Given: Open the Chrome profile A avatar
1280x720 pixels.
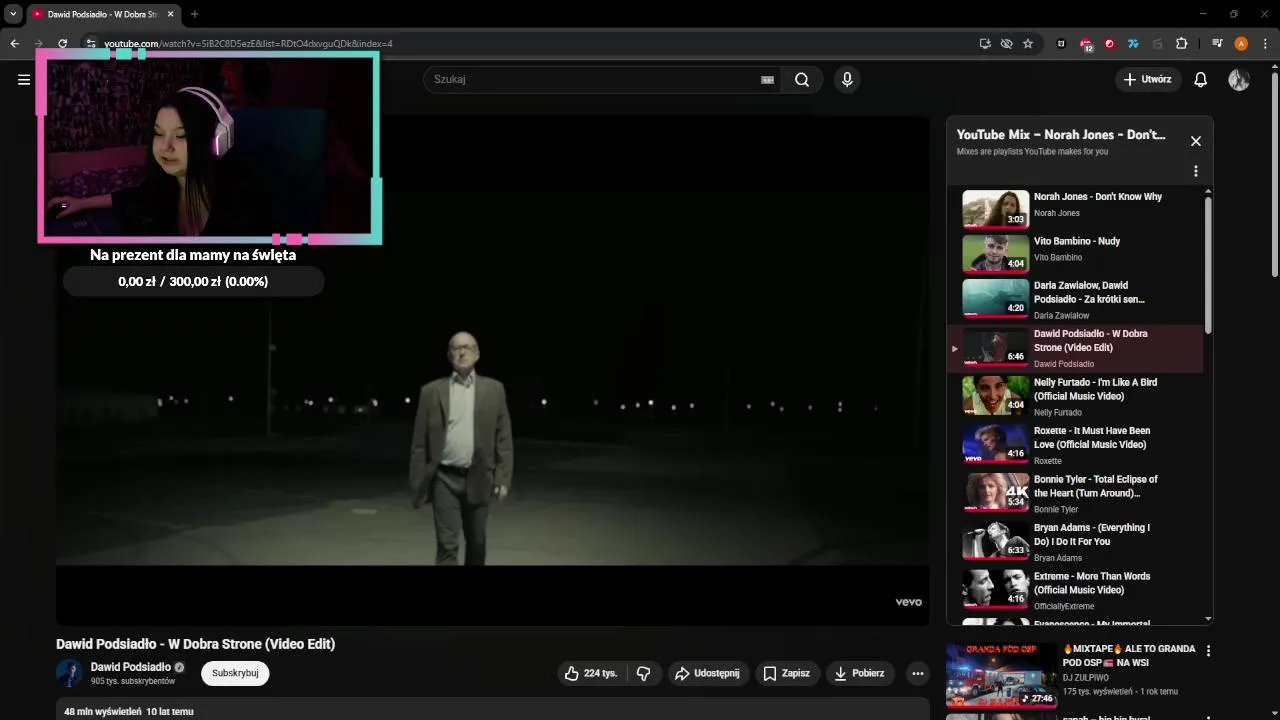Looking at the screenshot, I should pos(1241,43).
